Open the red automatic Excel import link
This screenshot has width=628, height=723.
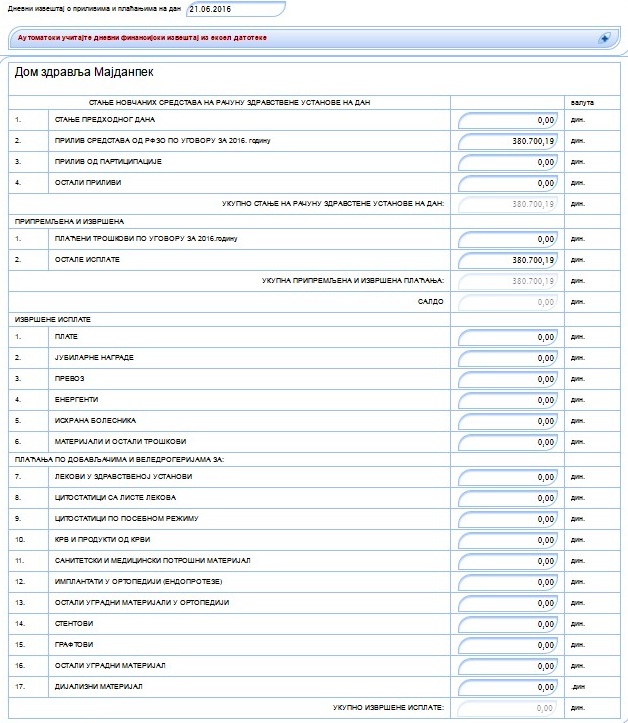click(x=142, y=38)
